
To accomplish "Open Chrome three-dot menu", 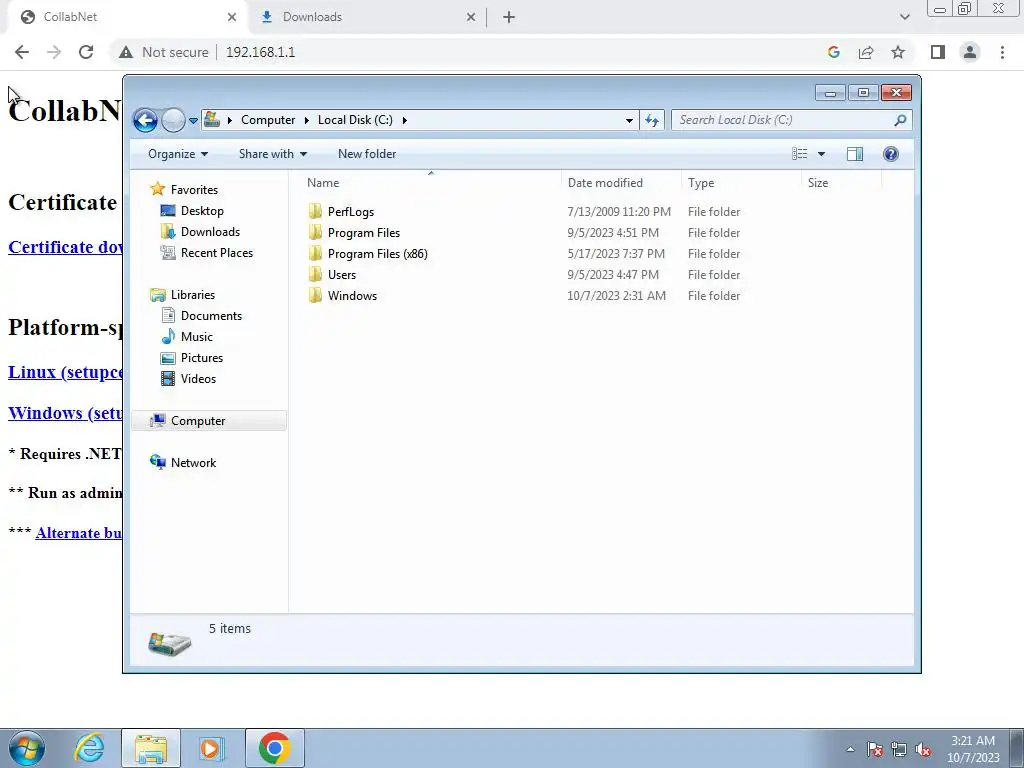I will point(1002,52).
